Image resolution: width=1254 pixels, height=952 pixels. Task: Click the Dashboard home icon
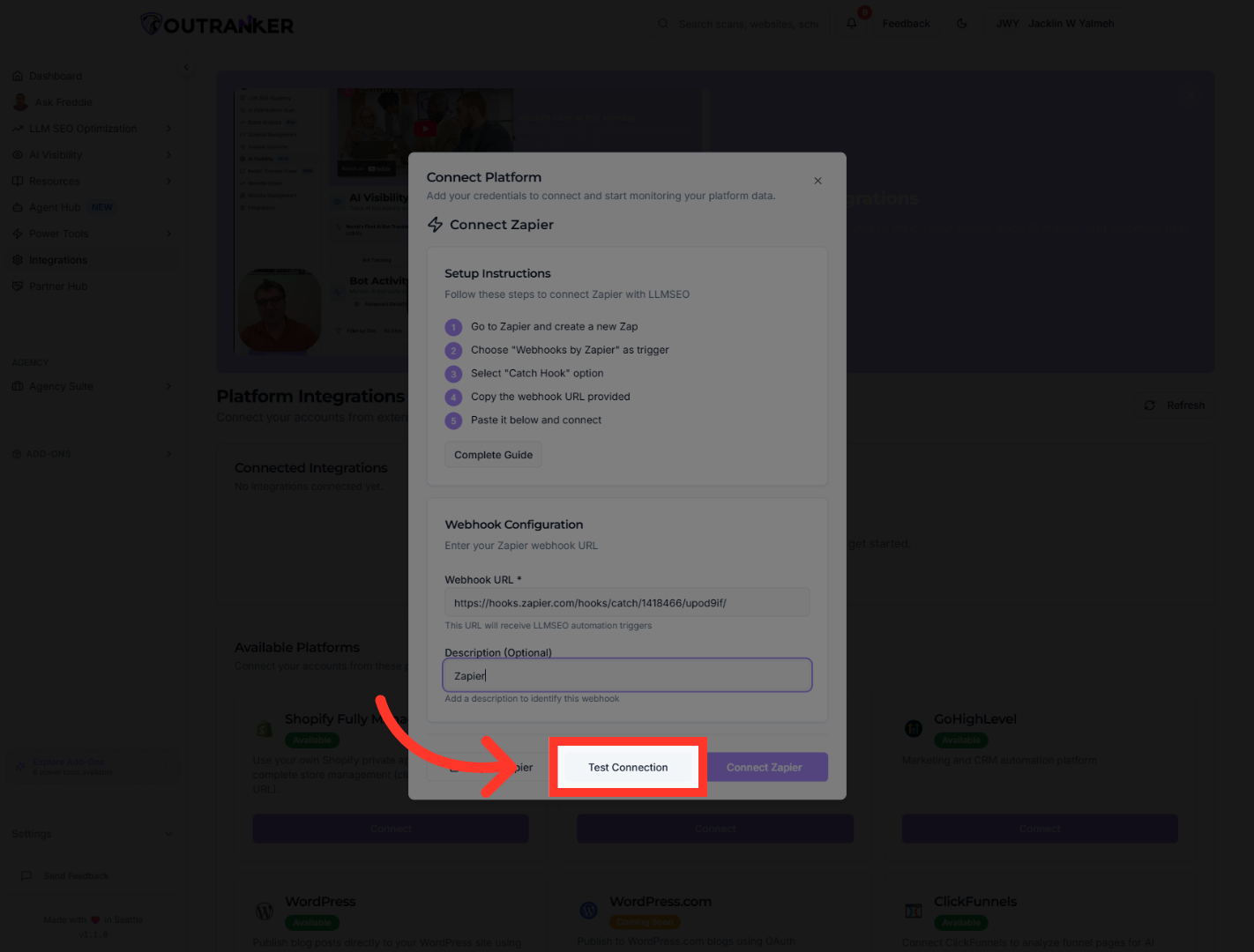(x=18, y=76)
